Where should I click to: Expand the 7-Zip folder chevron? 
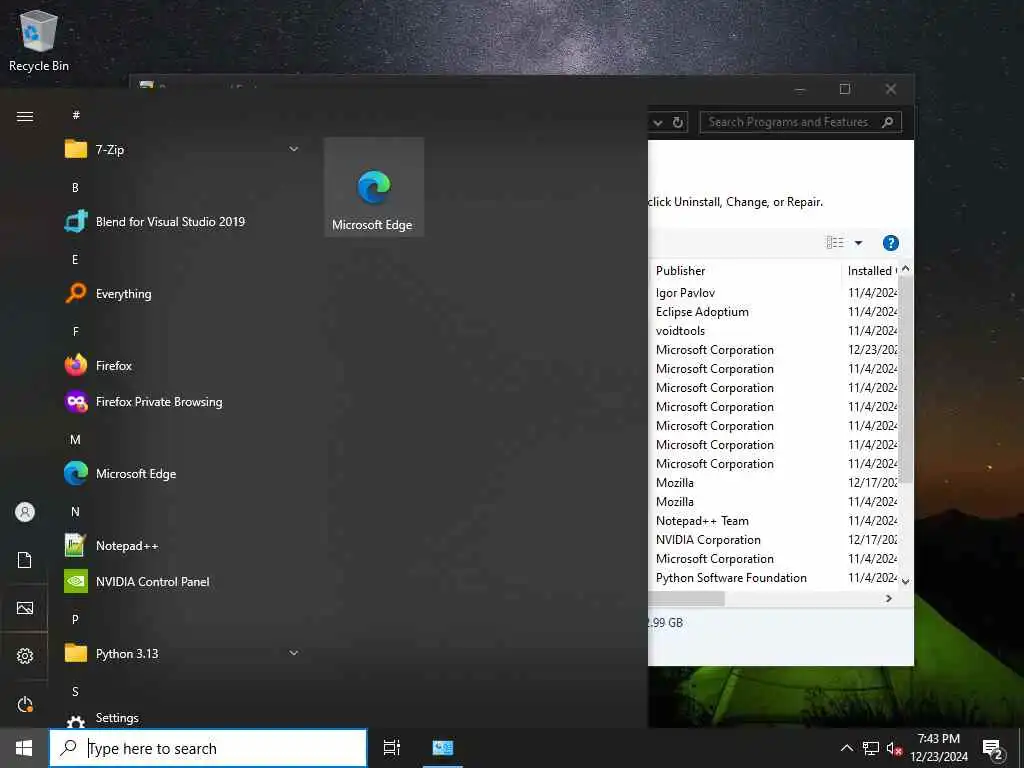coord(294,150)
